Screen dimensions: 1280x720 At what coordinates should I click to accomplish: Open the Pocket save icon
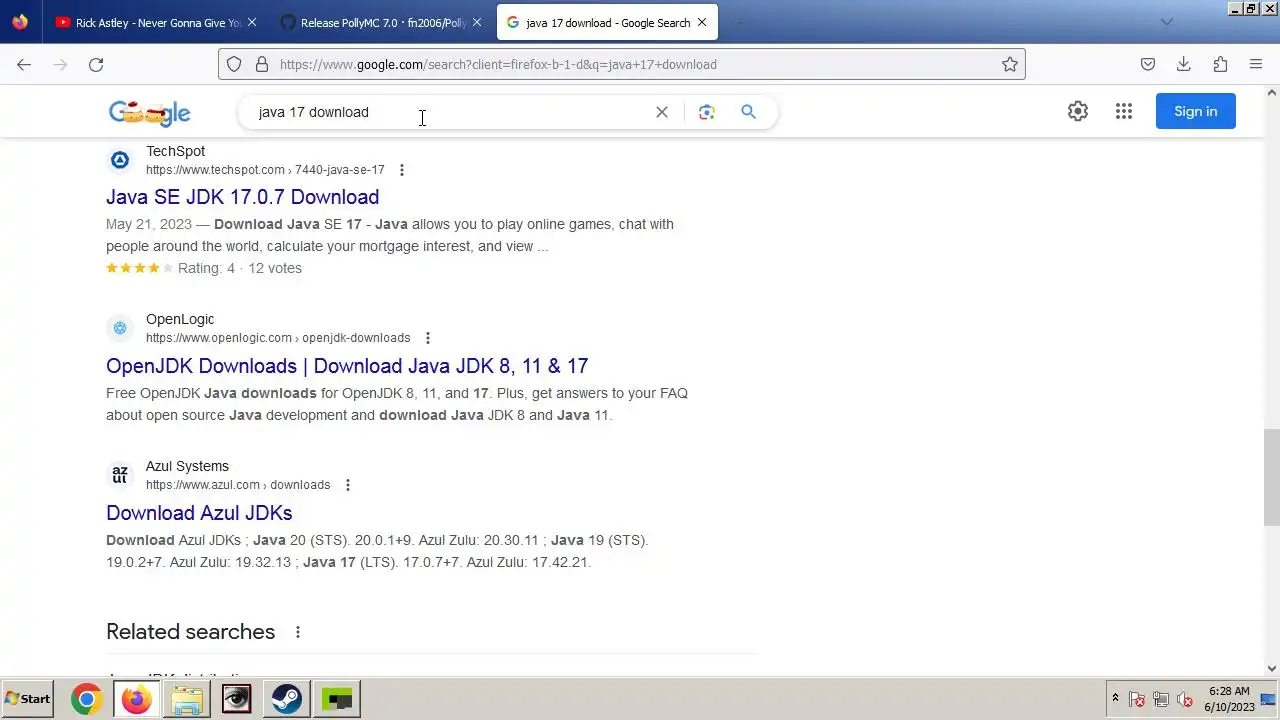tap(1148, 64)
